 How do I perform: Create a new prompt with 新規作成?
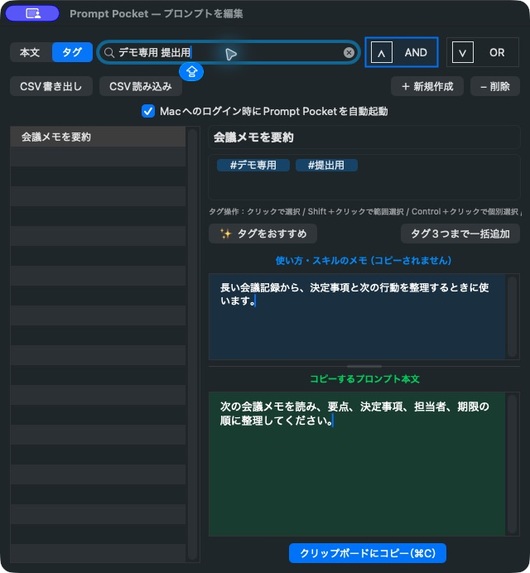(x=427, y=87)
